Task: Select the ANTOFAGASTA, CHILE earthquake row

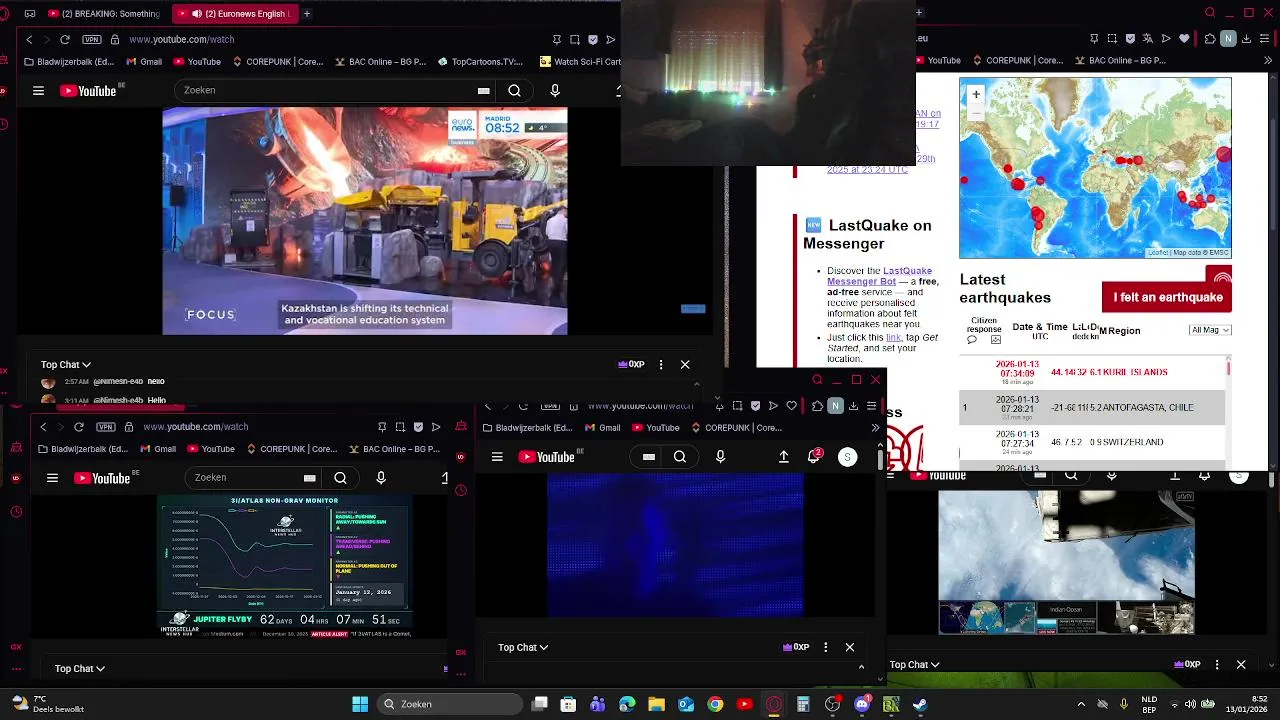Action: (x=1092, y=408)
